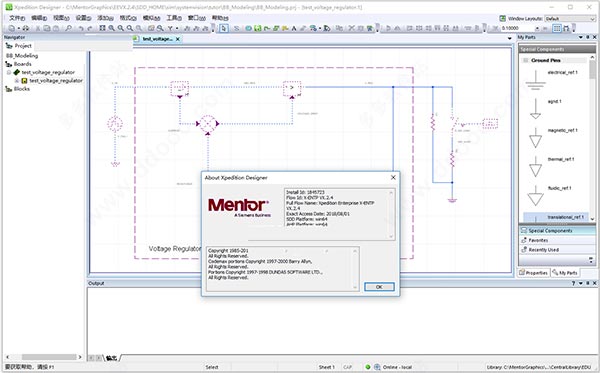Click the last icon right of grid toggle
This screenshot has width=600, height=373.
(x=566, y=28)
